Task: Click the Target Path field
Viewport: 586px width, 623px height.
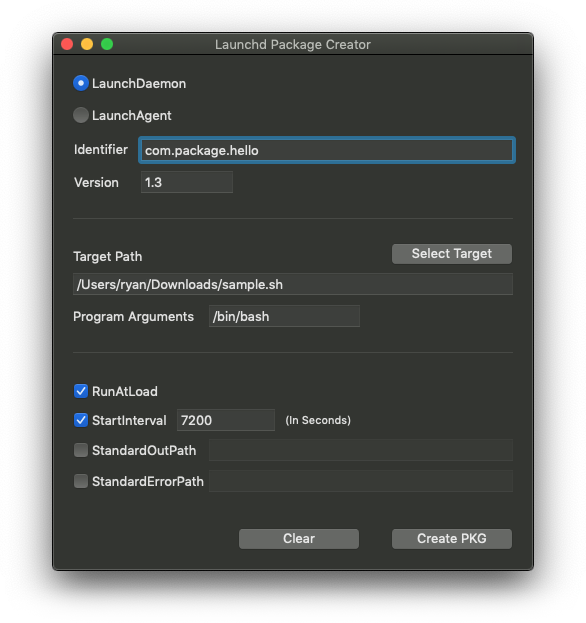Action: tap(293, 284)
